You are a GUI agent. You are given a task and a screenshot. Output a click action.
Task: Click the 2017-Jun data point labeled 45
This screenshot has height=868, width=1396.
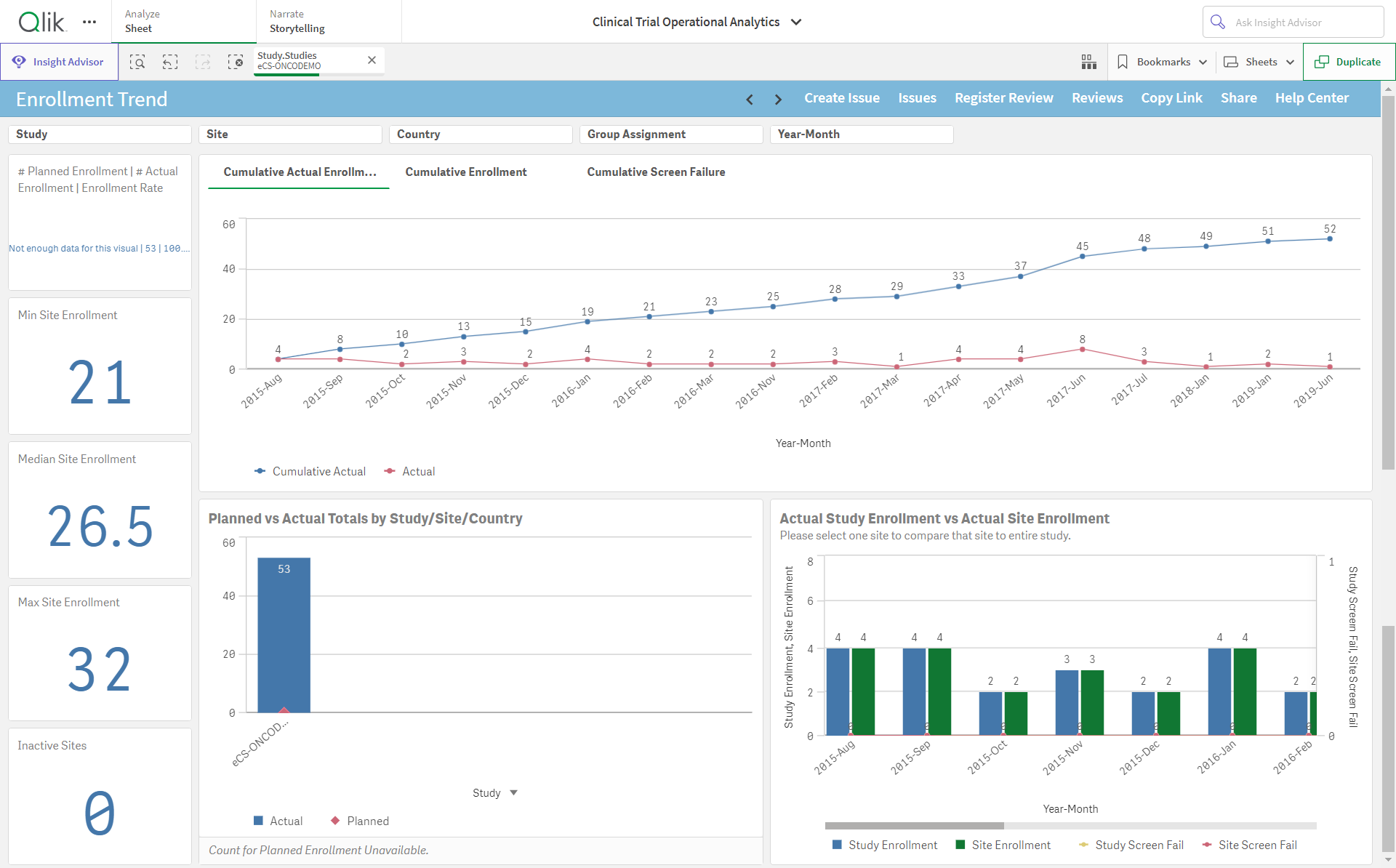tap(1082, 256)
